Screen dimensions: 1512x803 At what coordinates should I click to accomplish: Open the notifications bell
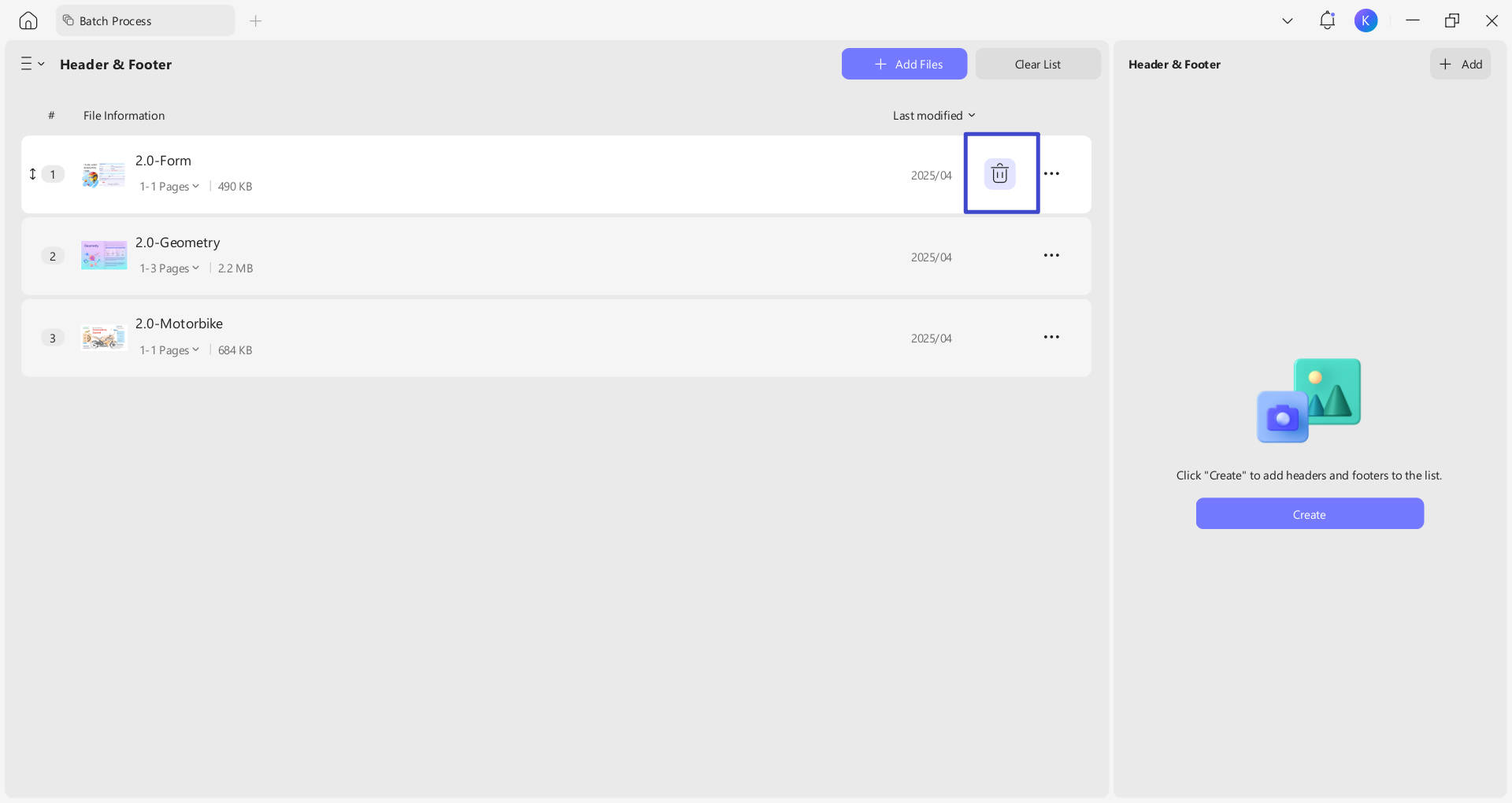[1327, 20]
